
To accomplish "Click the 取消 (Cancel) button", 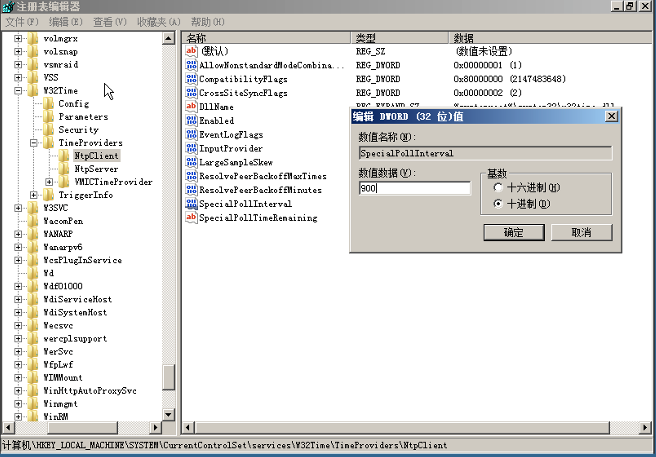I will (581, 232).
